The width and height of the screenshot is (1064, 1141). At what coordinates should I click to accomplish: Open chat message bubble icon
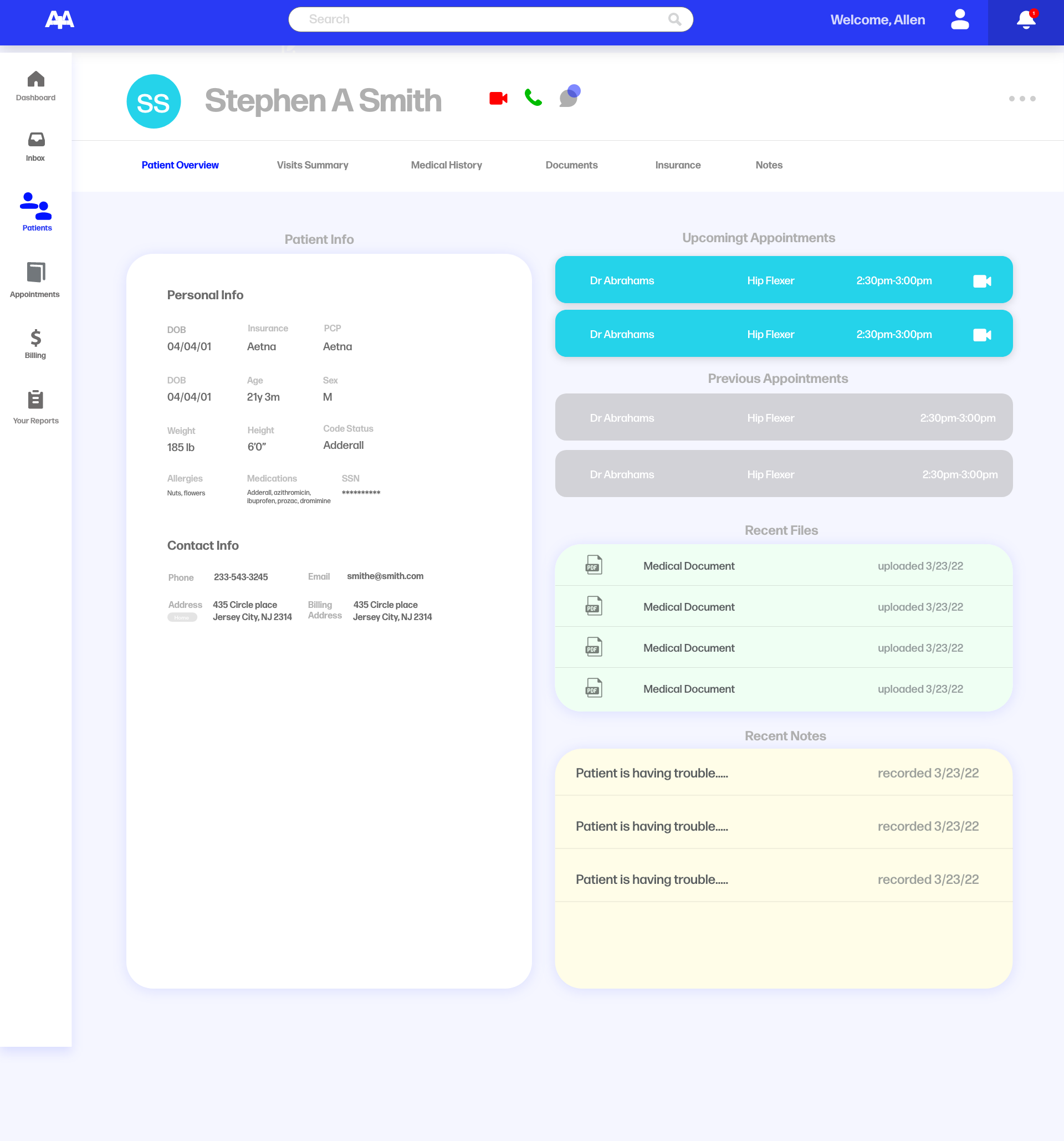tap(569, 96)
